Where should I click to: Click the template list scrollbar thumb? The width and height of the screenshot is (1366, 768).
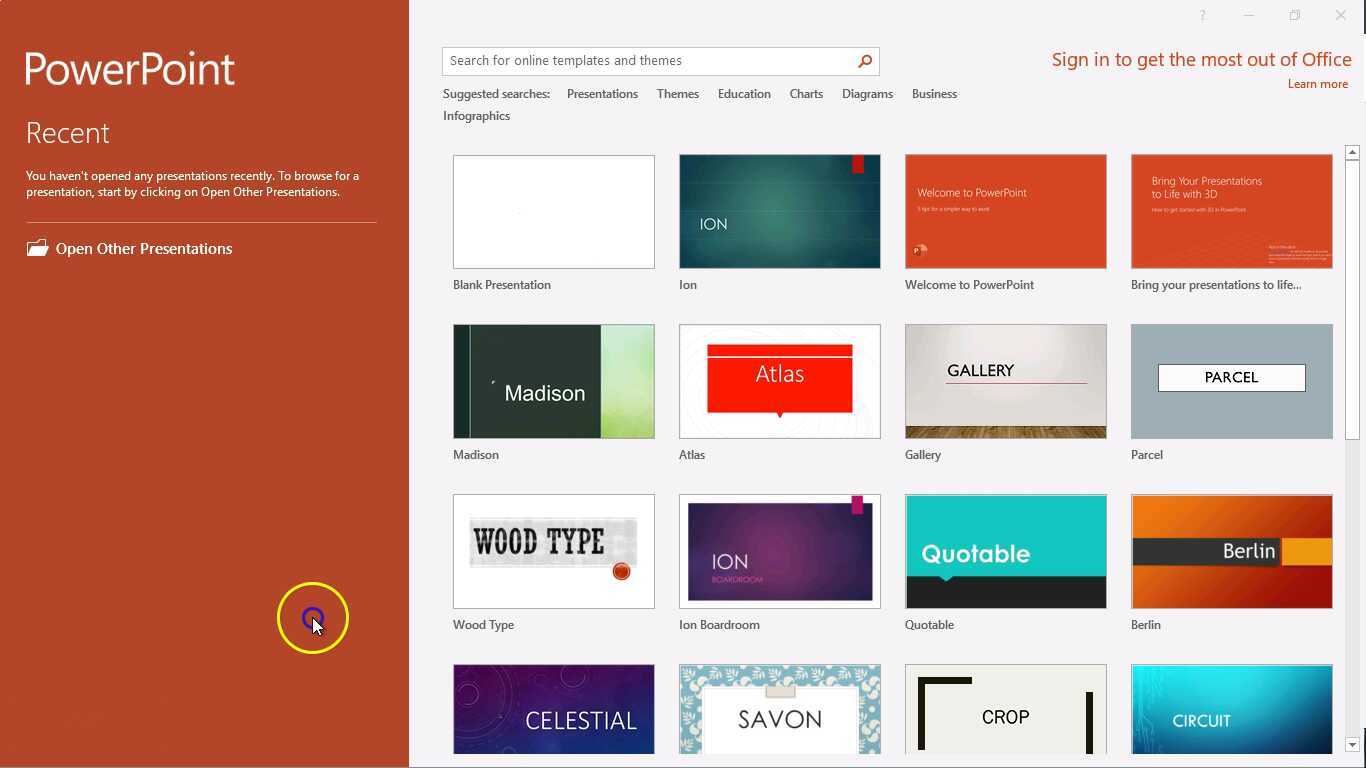1352,299
